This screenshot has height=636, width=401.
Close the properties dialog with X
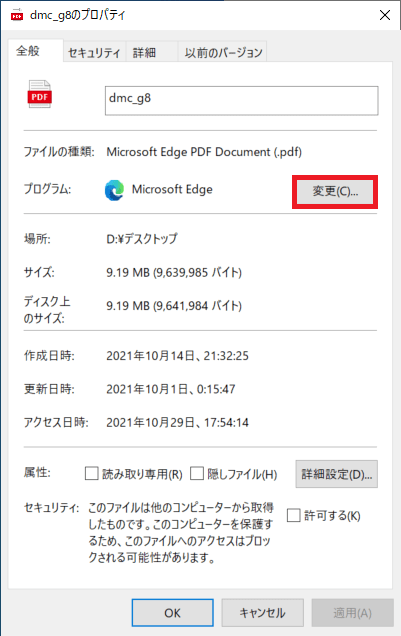(x=385, y=15)
